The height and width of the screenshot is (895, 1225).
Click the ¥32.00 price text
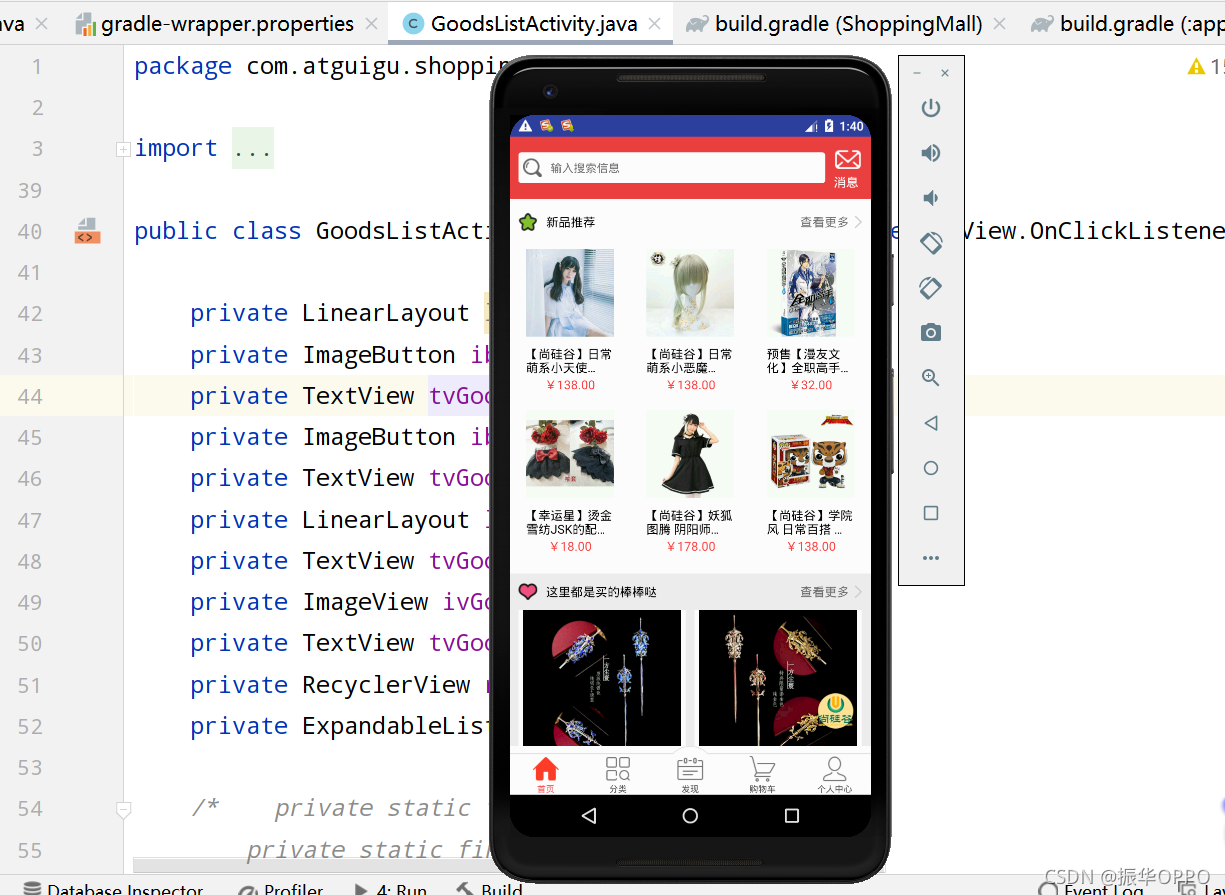pyautogui.click(x=810, y=385)
